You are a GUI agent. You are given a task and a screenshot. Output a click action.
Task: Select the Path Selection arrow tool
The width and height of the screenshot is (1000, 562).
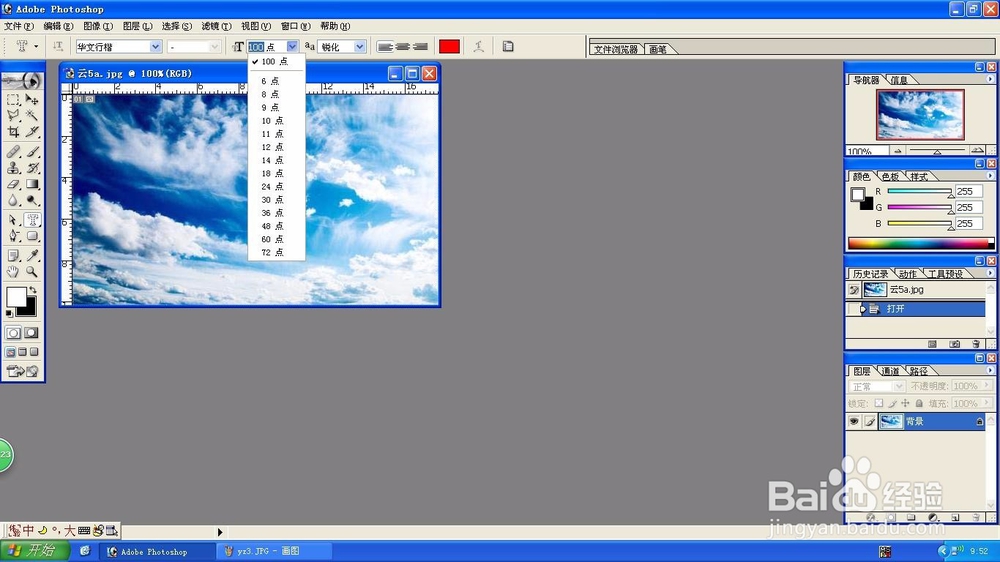click(13, 220)
